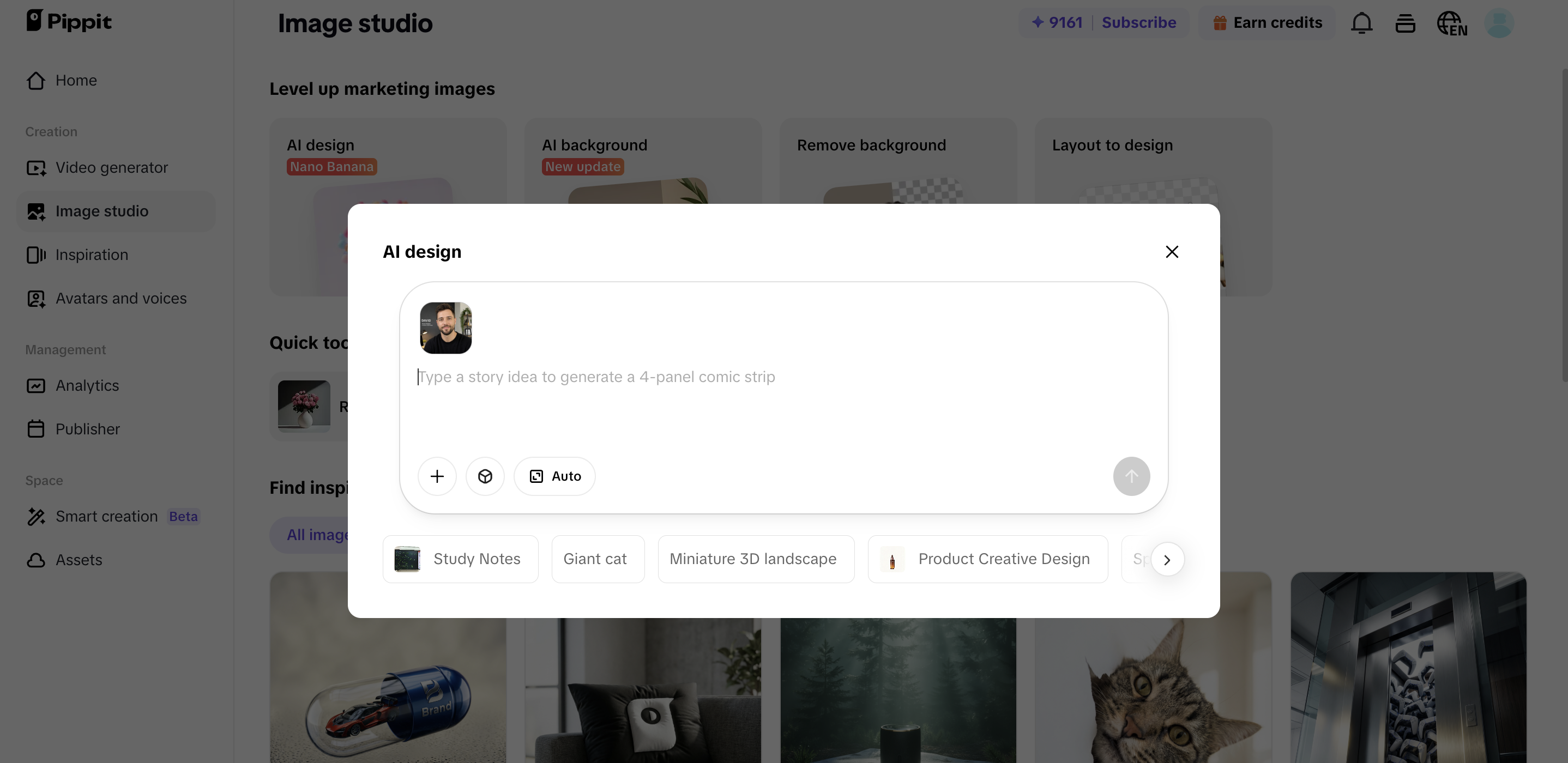Click the 9161 credits balance
The width and height of the screenshot is (1568, 763).
1057,22
